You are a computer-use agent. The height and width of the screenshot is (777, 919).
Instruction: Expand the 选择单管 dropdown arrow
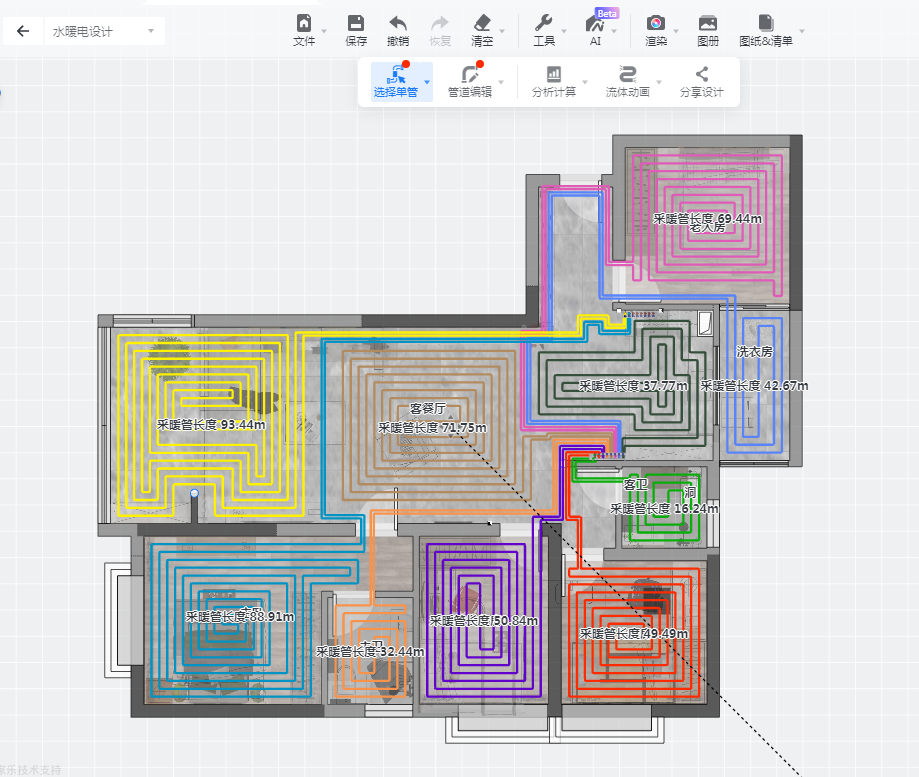(x=427, y=82)
